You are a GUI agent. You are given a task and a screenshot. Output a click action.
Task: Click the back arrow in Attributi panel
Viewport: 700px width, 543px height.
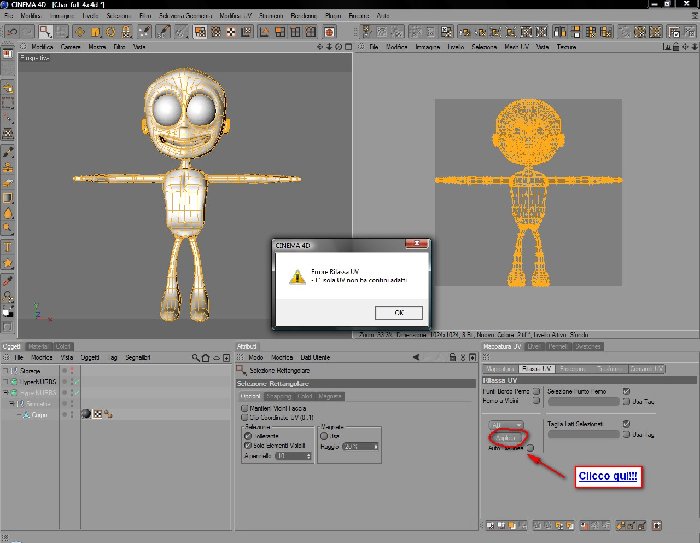pos(416,357)
